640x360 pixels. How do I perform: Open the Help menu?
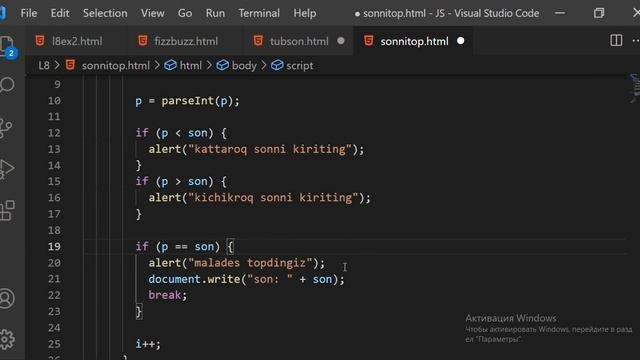(x=304, y=13)
